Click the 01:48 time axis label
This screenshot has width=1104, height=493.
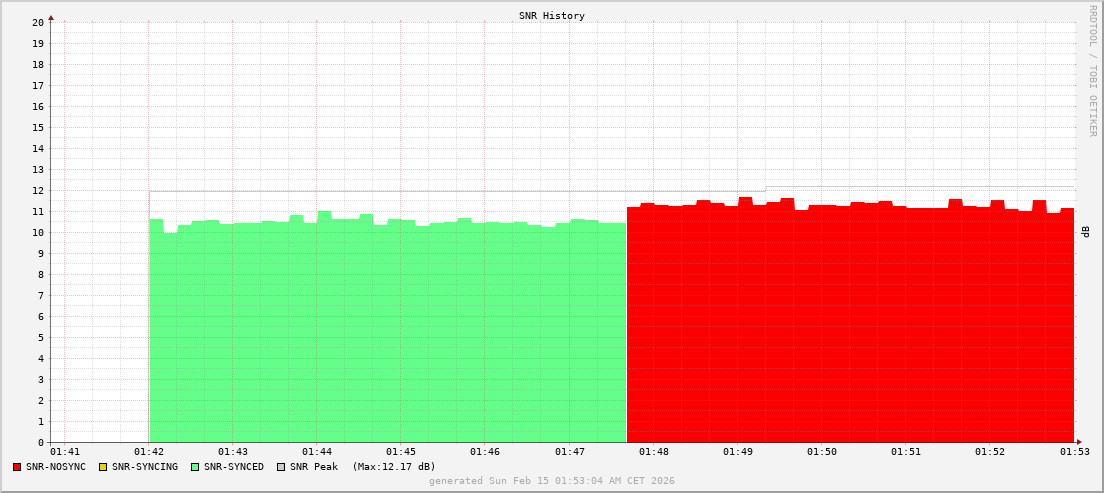click(x=653, y=453)
